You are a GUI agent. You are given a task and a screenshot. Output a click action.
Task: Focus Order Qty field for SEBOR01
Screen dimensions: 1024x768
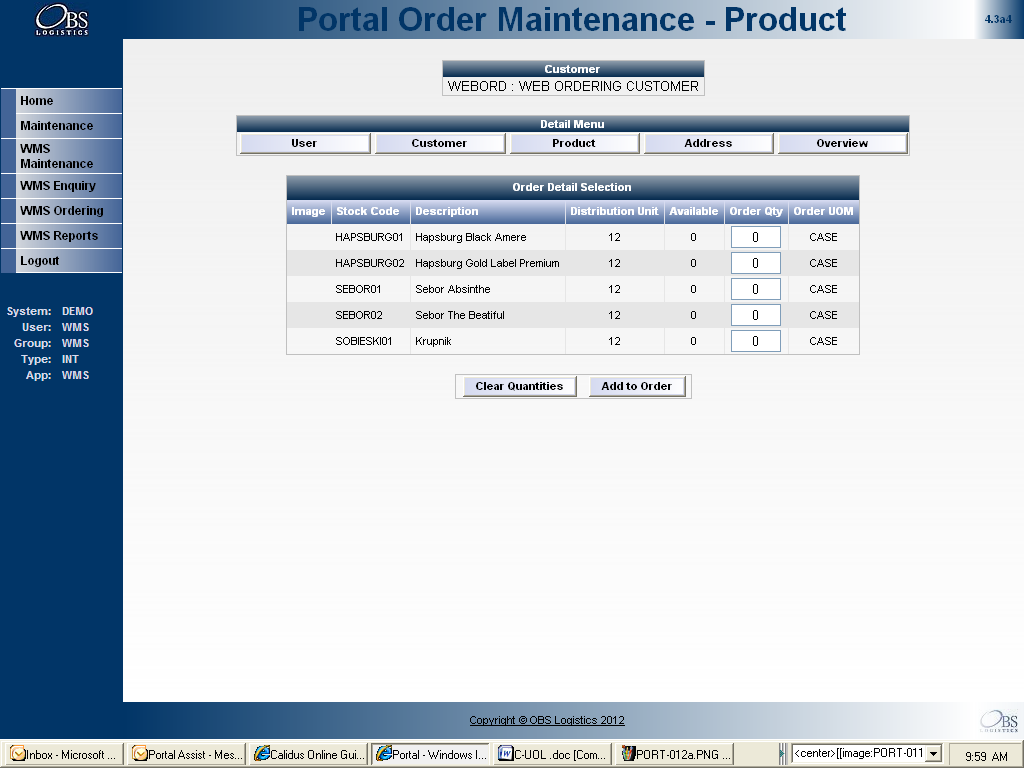pyautogui.click(x=756, y=289)
